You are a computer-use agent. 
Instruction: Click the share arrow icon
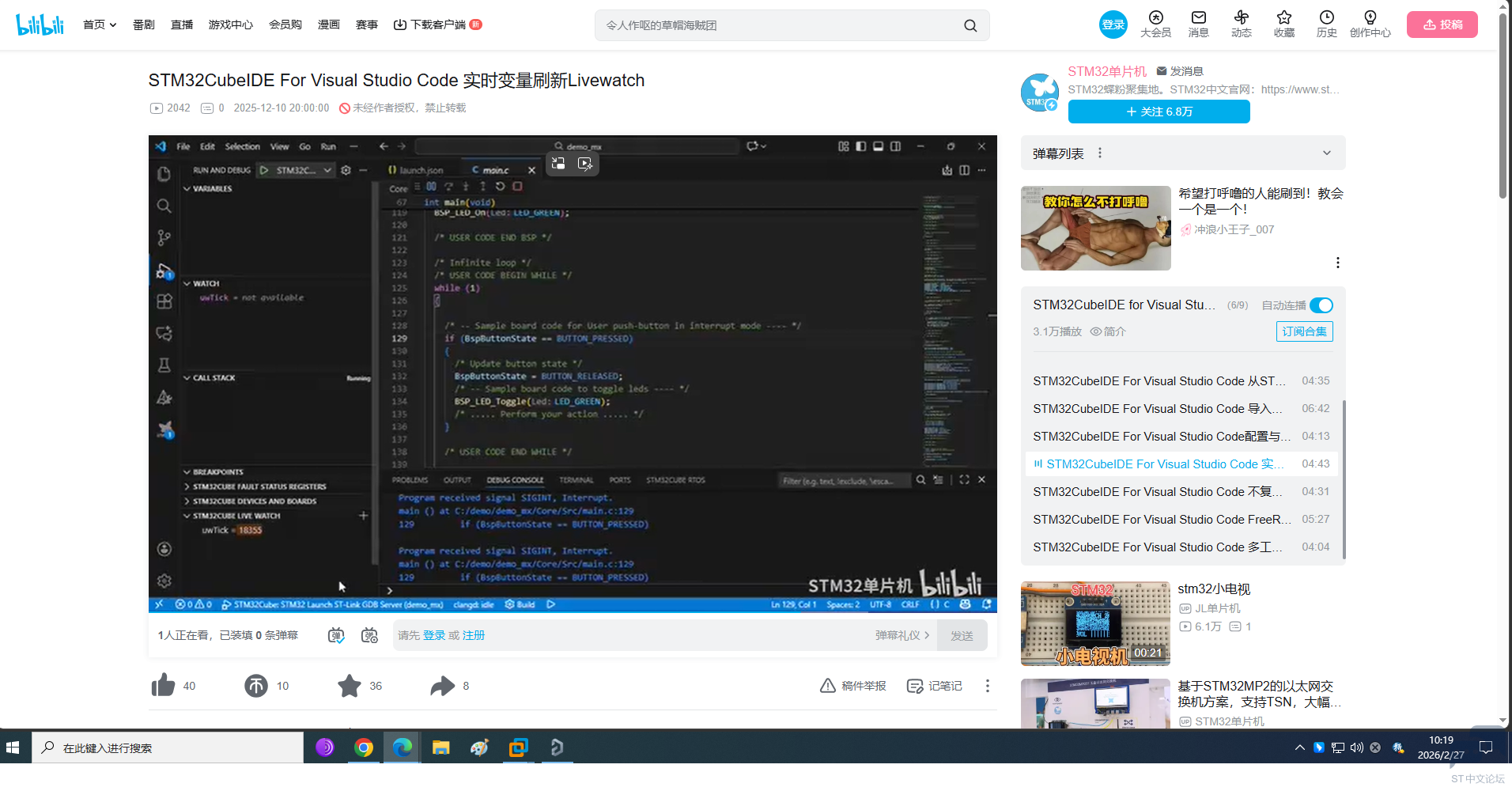click(443, 685)
